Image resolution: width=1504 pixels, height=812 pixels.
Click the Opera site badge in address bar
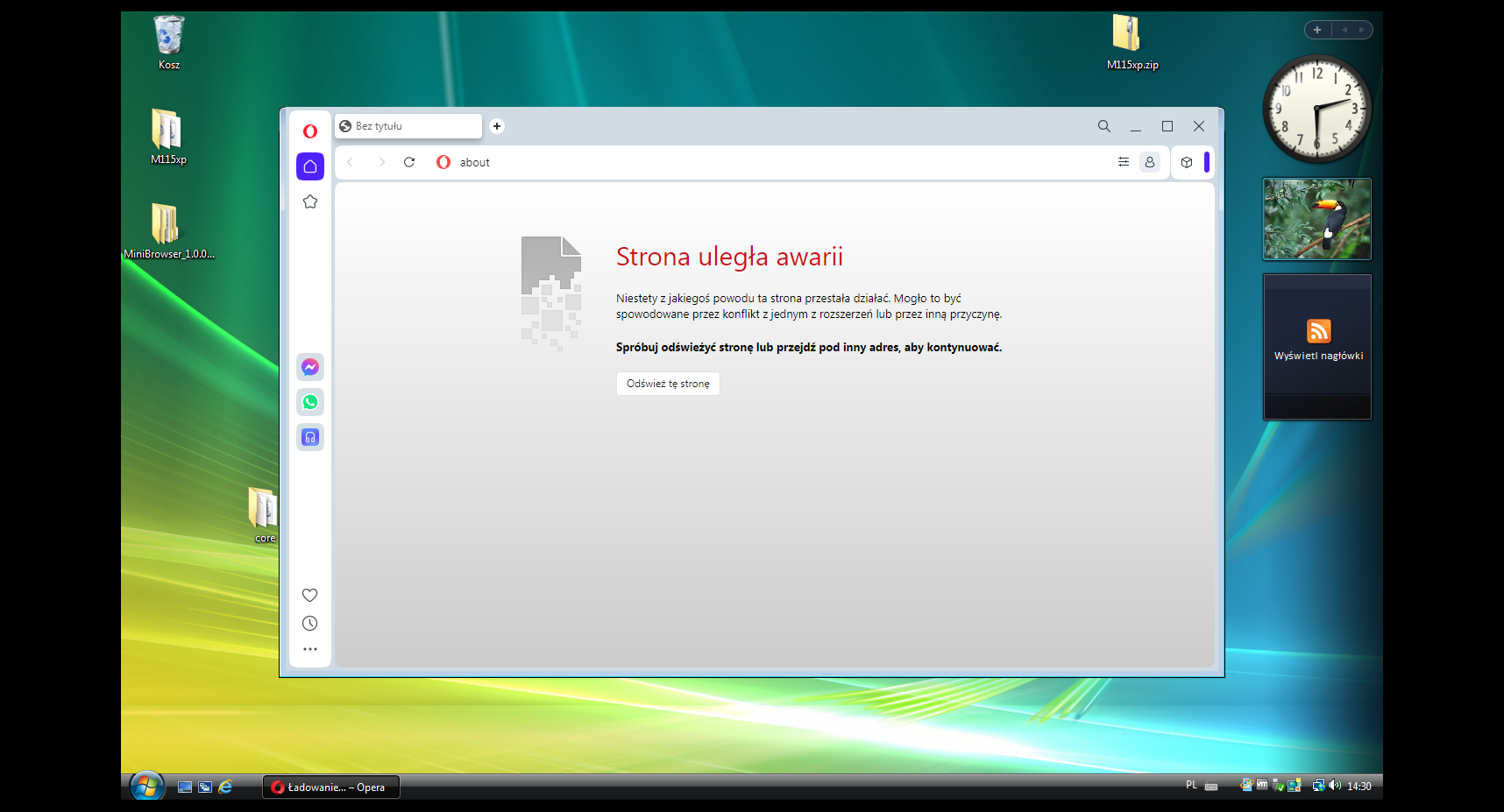(x=443, y=162)
